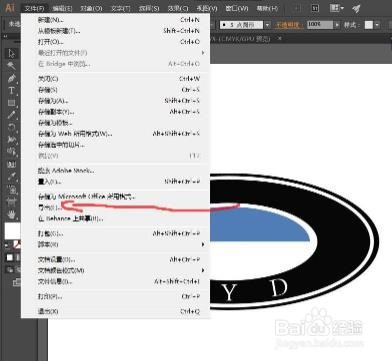
Task: Choose 存储为 Web 所用格式(W)... item
Action: tap(115, 134)
